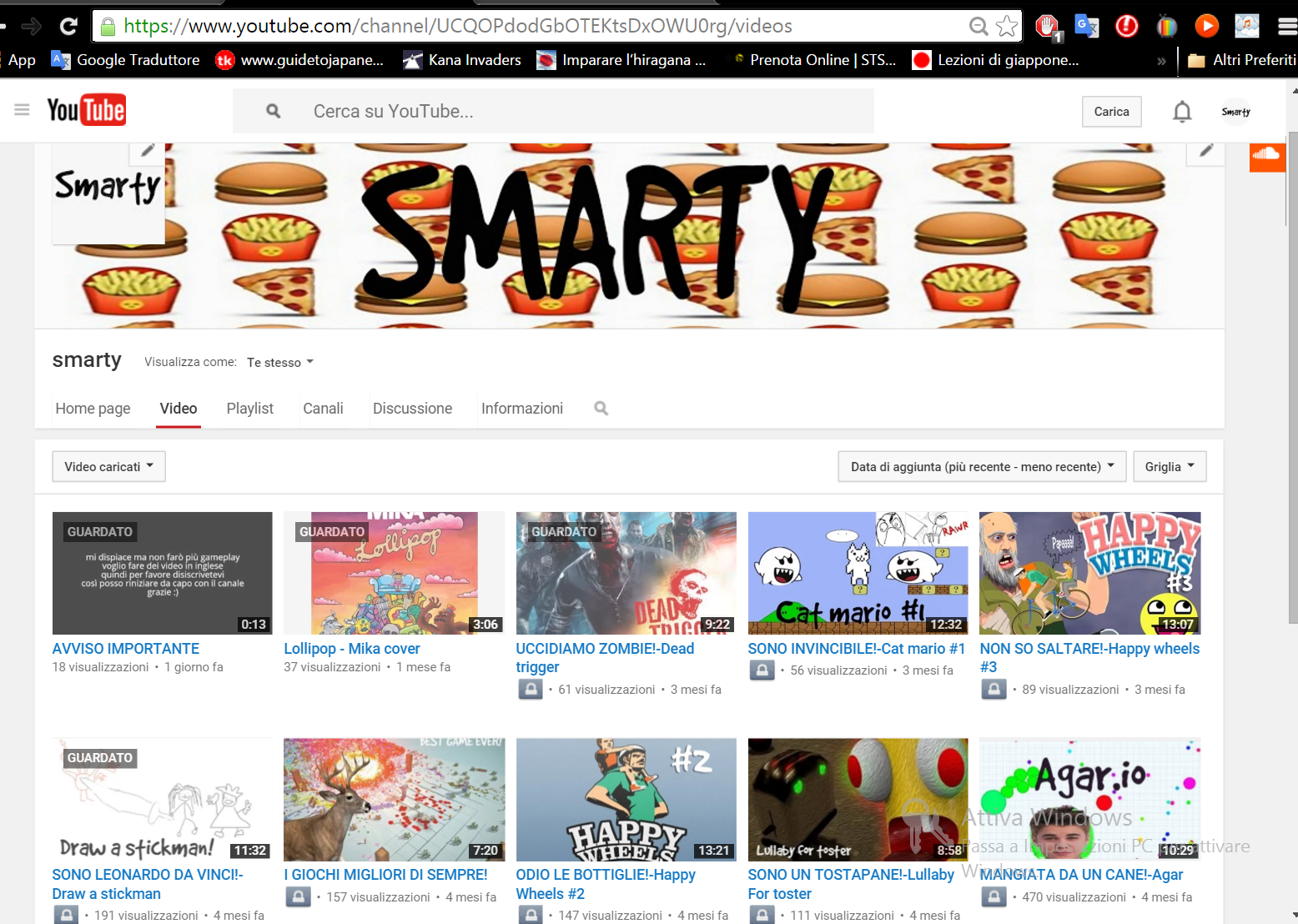Image resolution: width=1298 pixels, height=924 pixels.
Task: Open the Kana Invaders bookmark
Action: 462,60
